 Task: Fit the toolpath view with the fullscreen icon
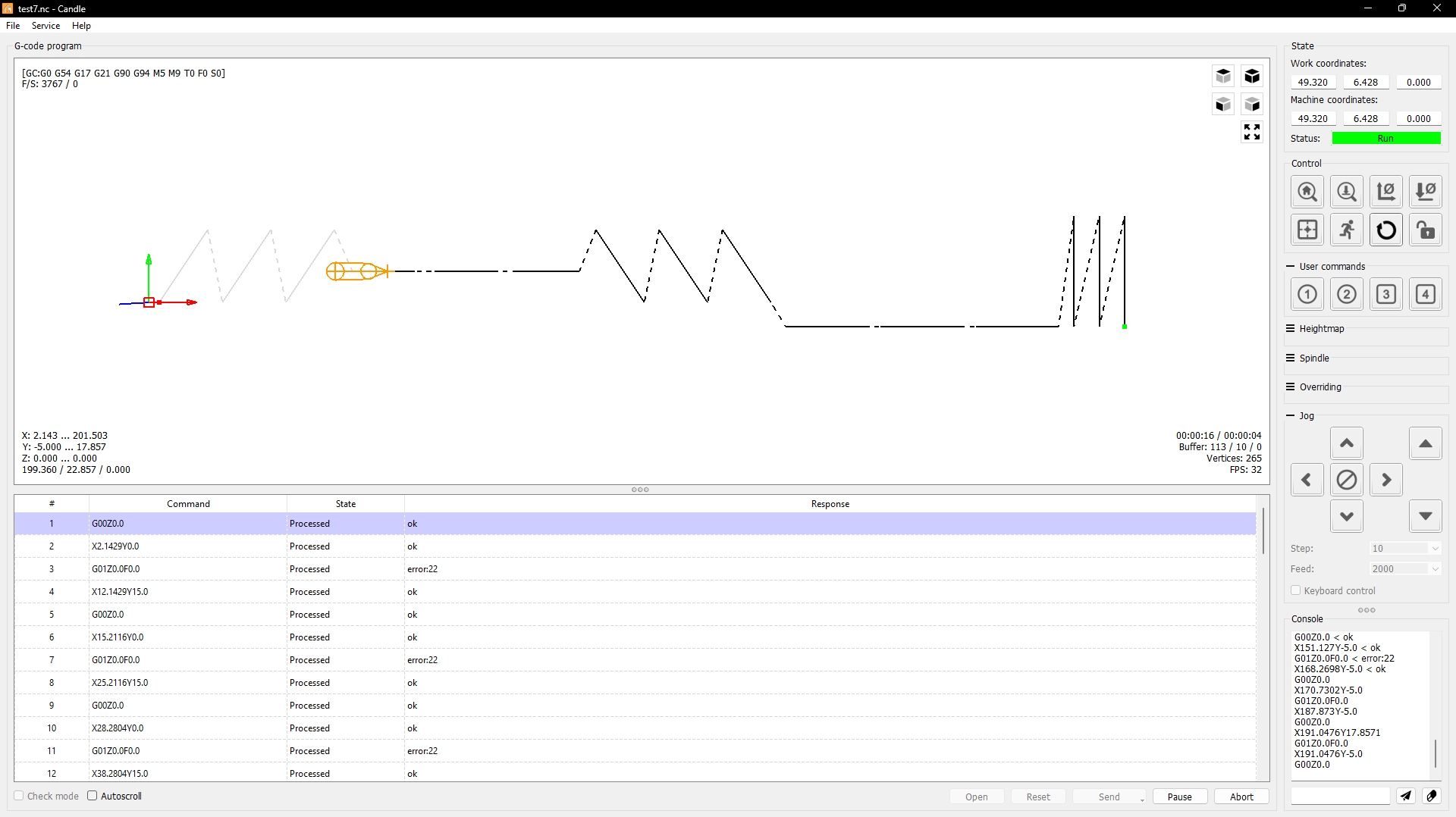[x=1251, y=132]
